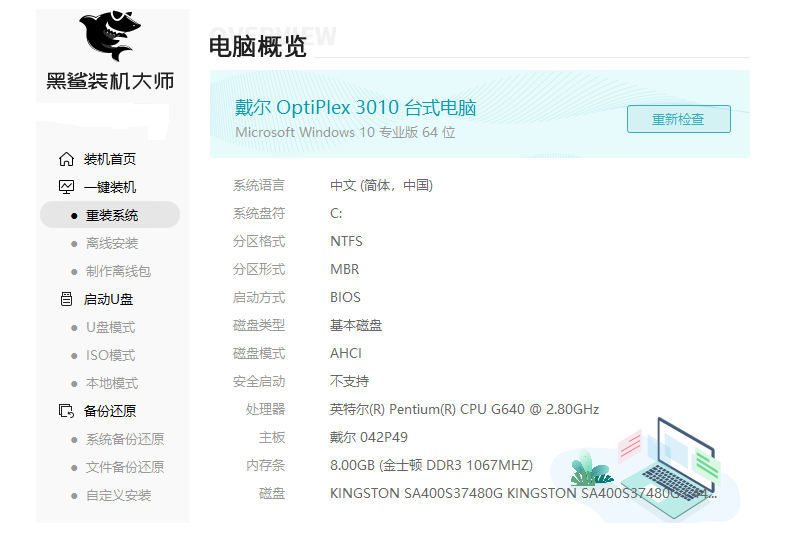This screenshot has width=800, height=533.
Task: Click the KINGSTON SA400S37480G disk value
Action: pos(523,494)
